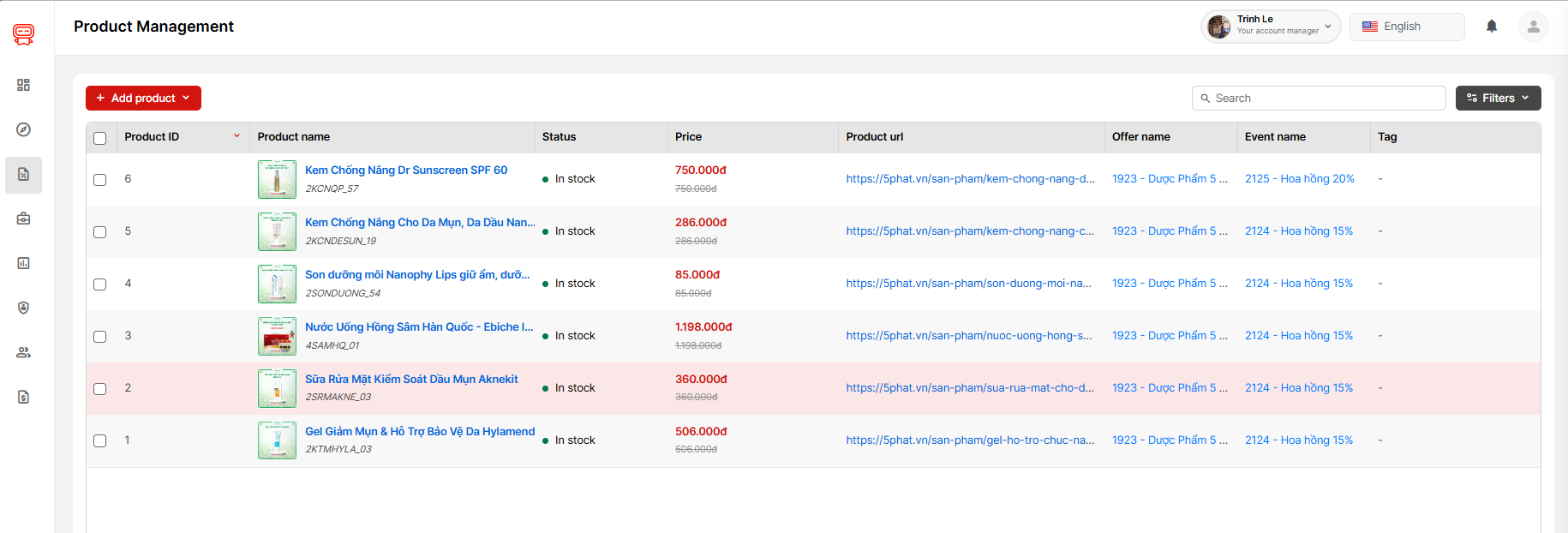Open the bar chart reports icon
This screenshot has height=533, width=1568.
pos(23,263)
